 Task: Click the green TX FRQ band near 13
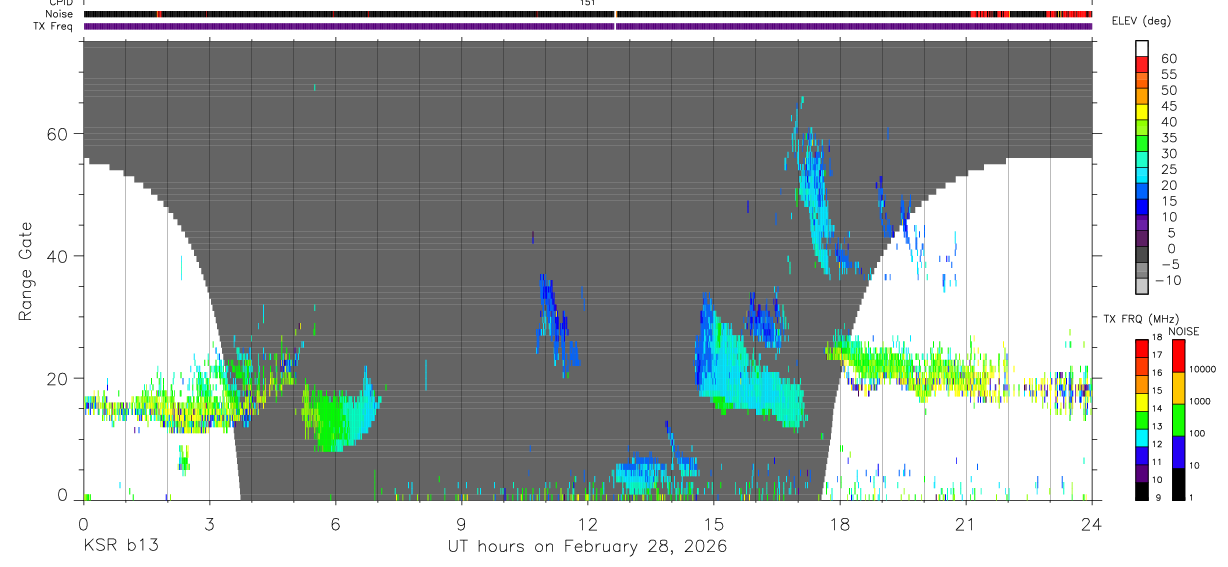coord(1142,420)
